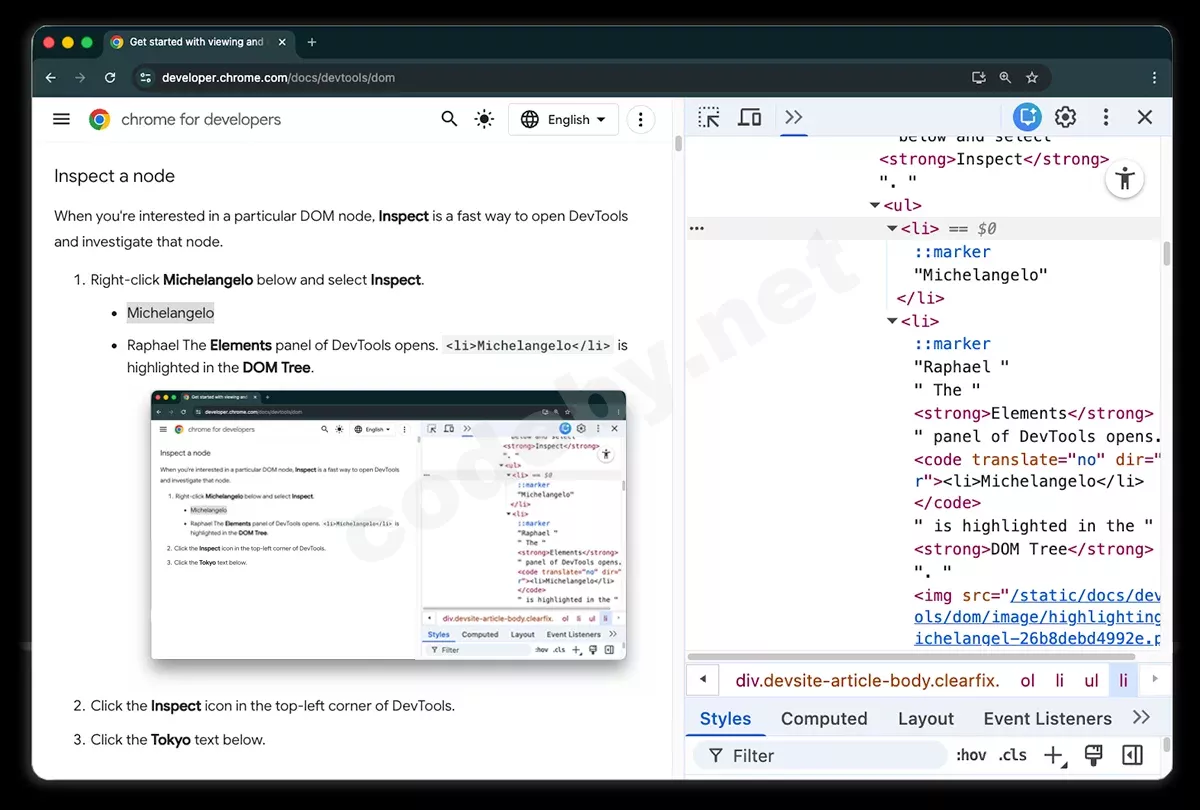This screenshot has width=1200, height=810.
Task: Open DevTools settings gear
Action: pos(1066,117)
